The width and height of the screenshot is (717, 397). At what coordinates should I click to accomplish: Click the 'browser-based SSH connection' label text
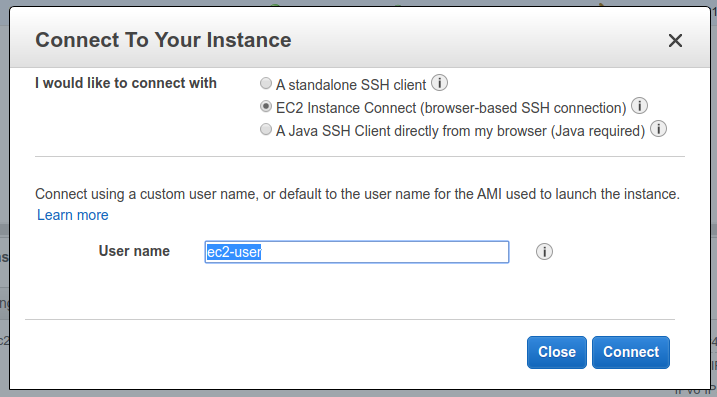523,108
